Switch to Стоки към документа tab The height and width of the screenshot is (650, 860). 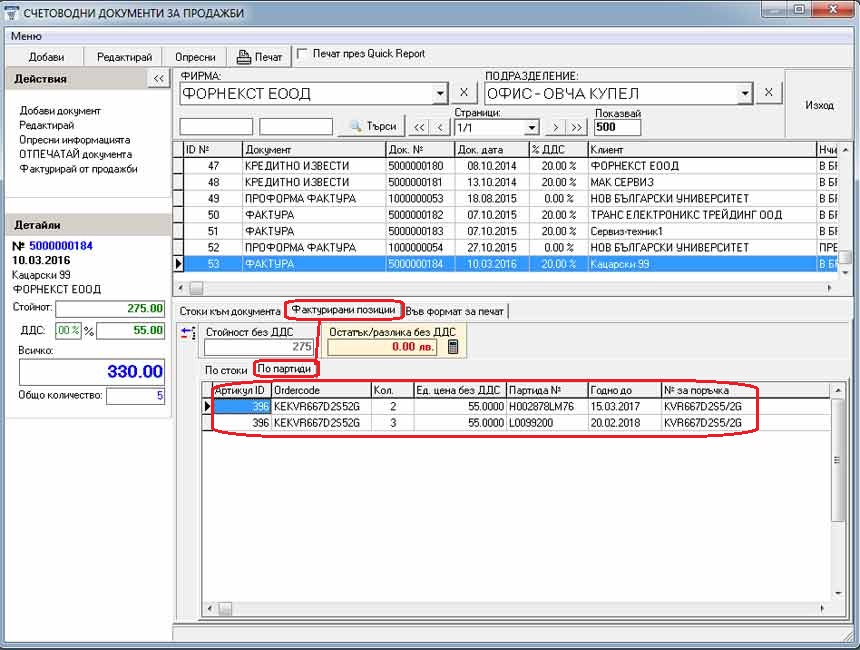pyautogui.click(x=230, y=312)
